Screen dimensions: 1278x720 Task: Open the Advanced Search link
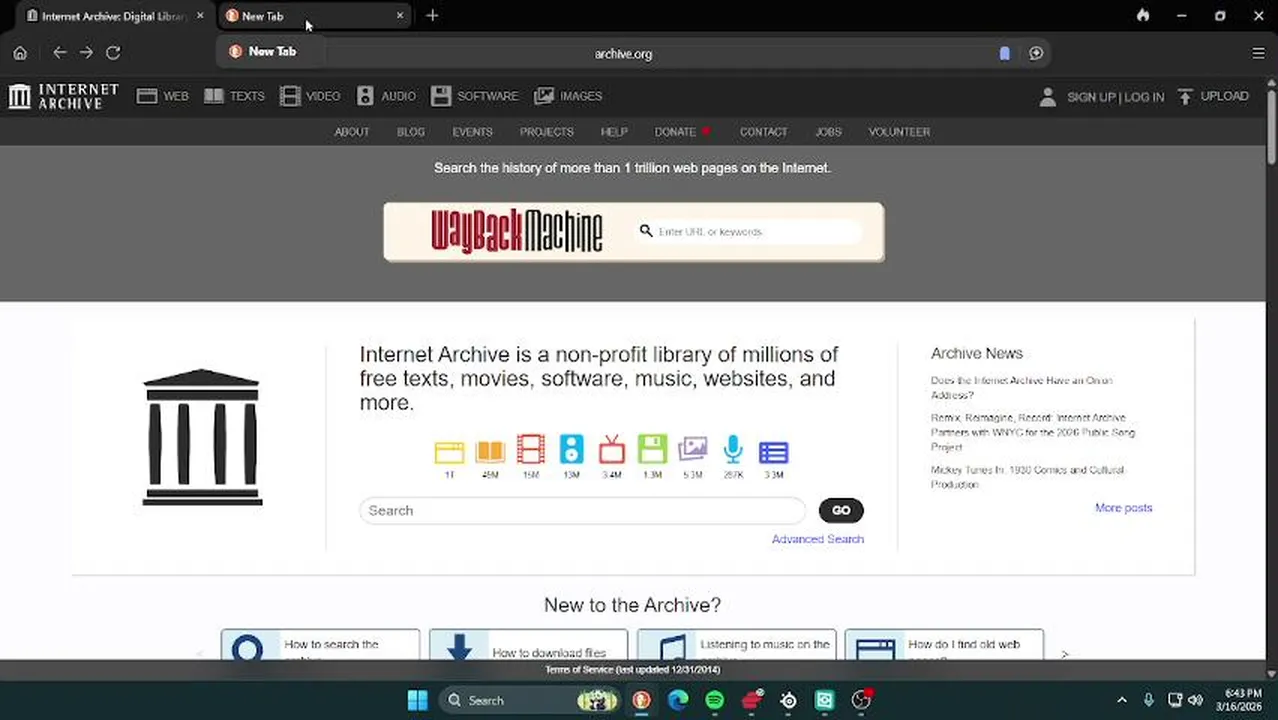[818, 539]
